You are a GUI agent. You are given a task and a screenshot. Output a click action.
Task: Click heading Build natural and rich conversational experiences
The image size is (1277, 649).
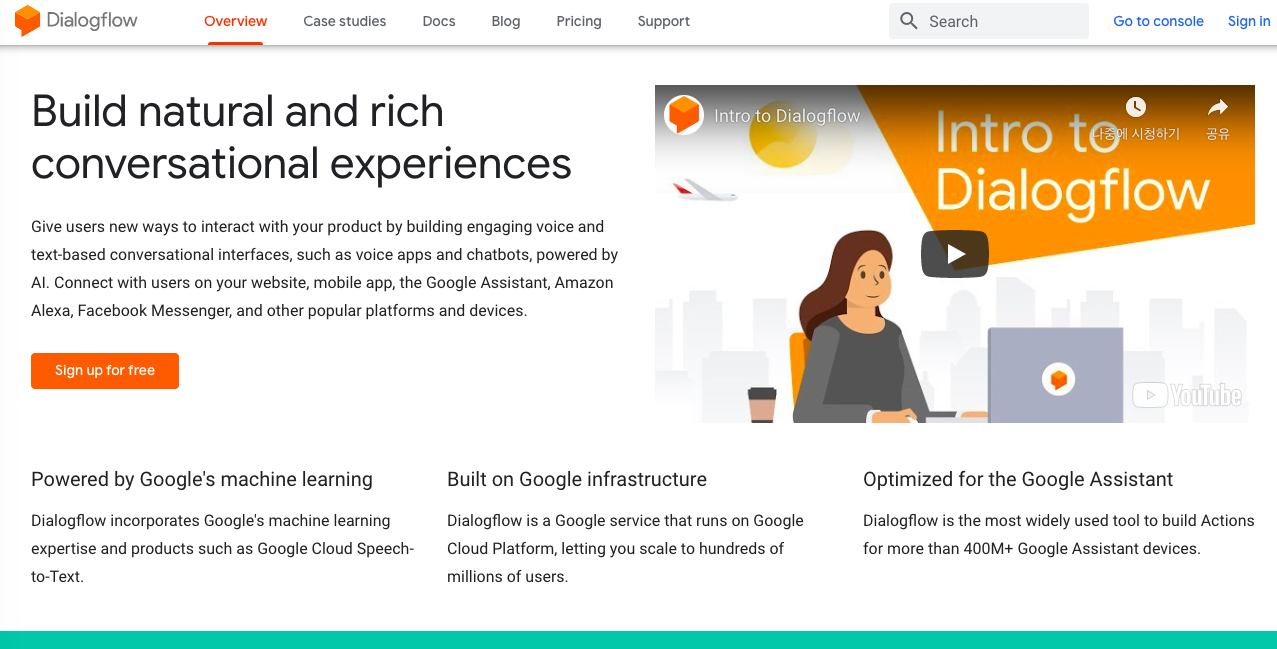pyautogui.click(x=301, y=137)
